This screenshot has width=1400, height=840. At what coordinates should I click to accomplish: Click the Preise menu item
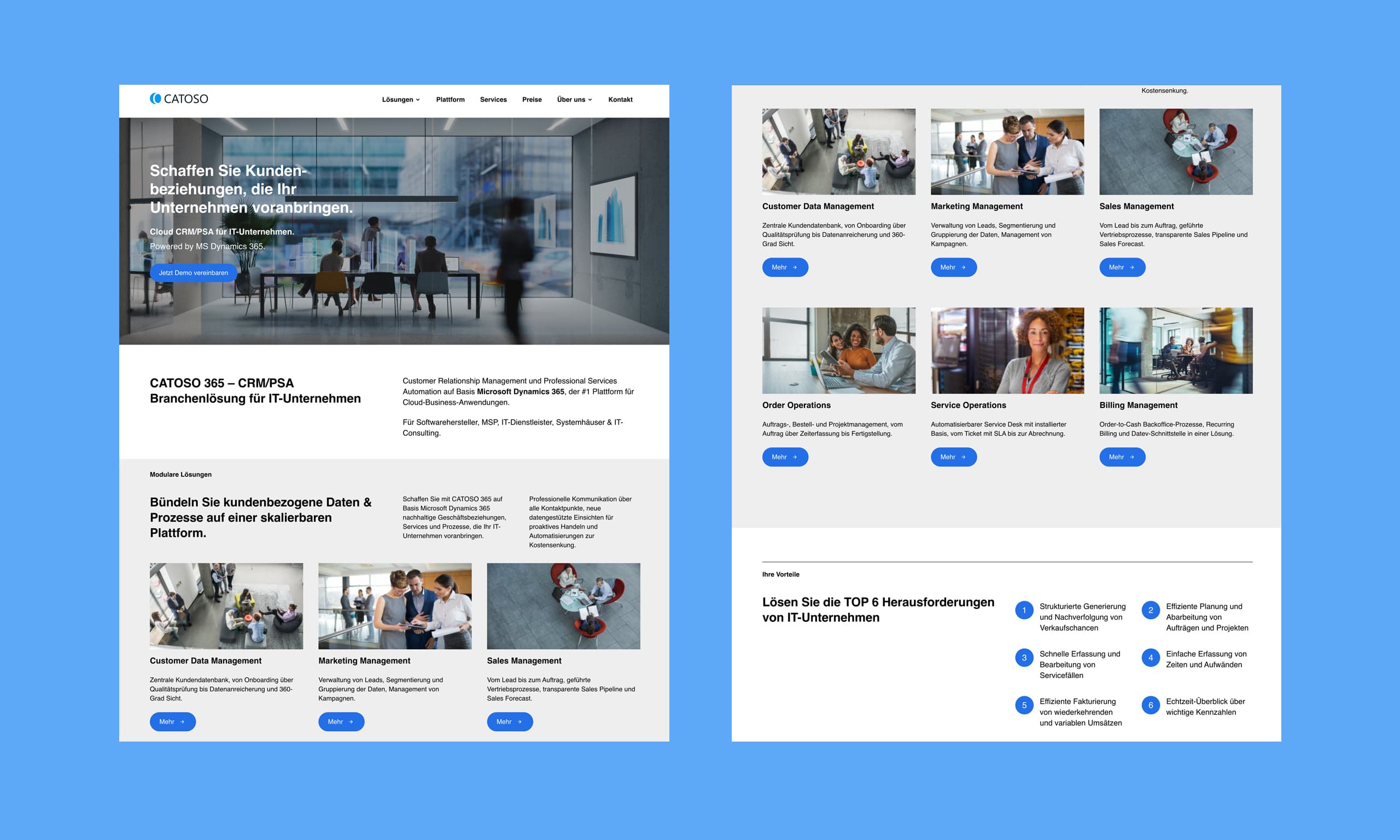pyautogui.click(x=531, y=99)
